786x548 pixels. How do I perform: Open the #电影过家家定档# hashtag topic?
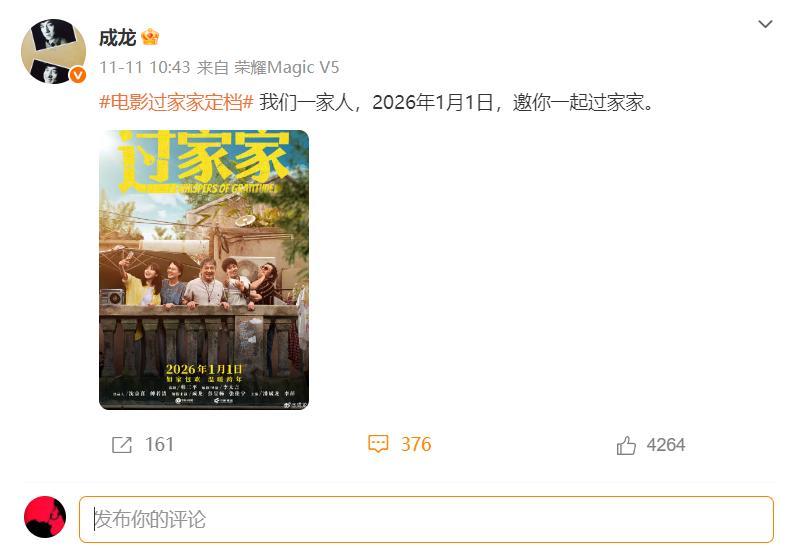tap(176, 102)
